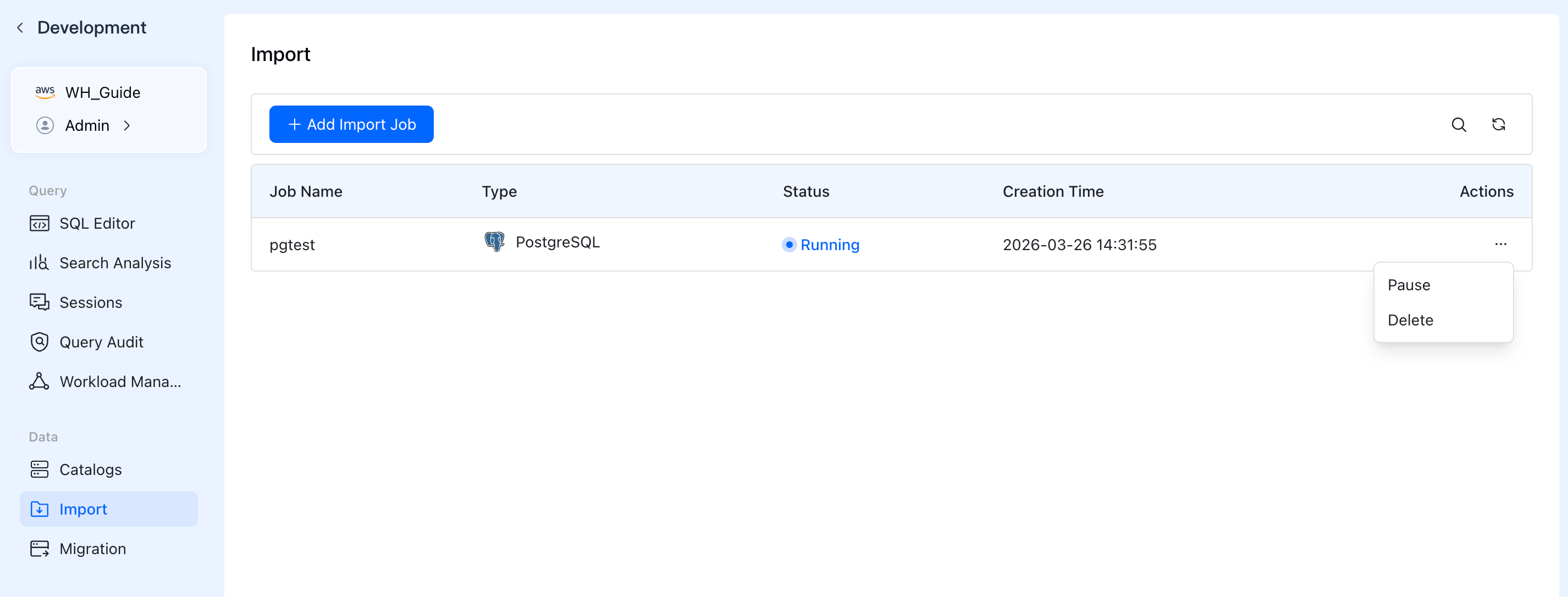The height and width of the screenshot is (597, 1568).
Task: Open Catalogs in Data section
Action: [x=90, y=470]
